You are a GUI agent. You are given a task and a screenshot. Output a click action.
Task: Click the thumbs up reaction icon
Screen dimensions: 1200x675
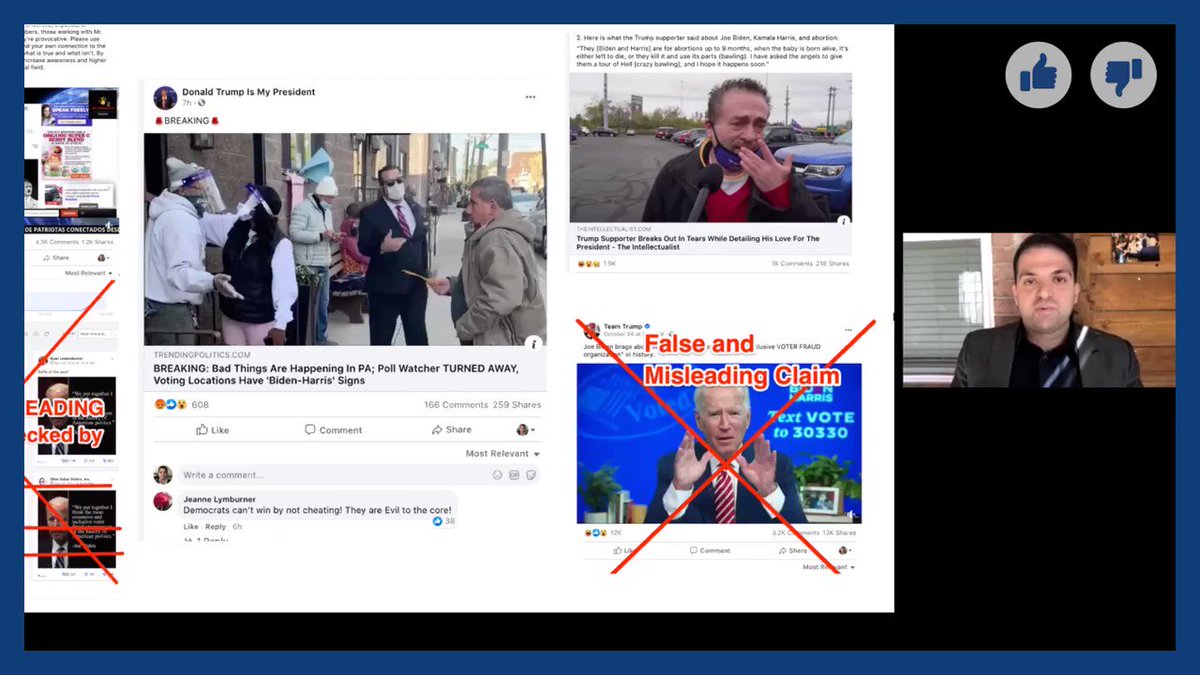click(1038, 75)
